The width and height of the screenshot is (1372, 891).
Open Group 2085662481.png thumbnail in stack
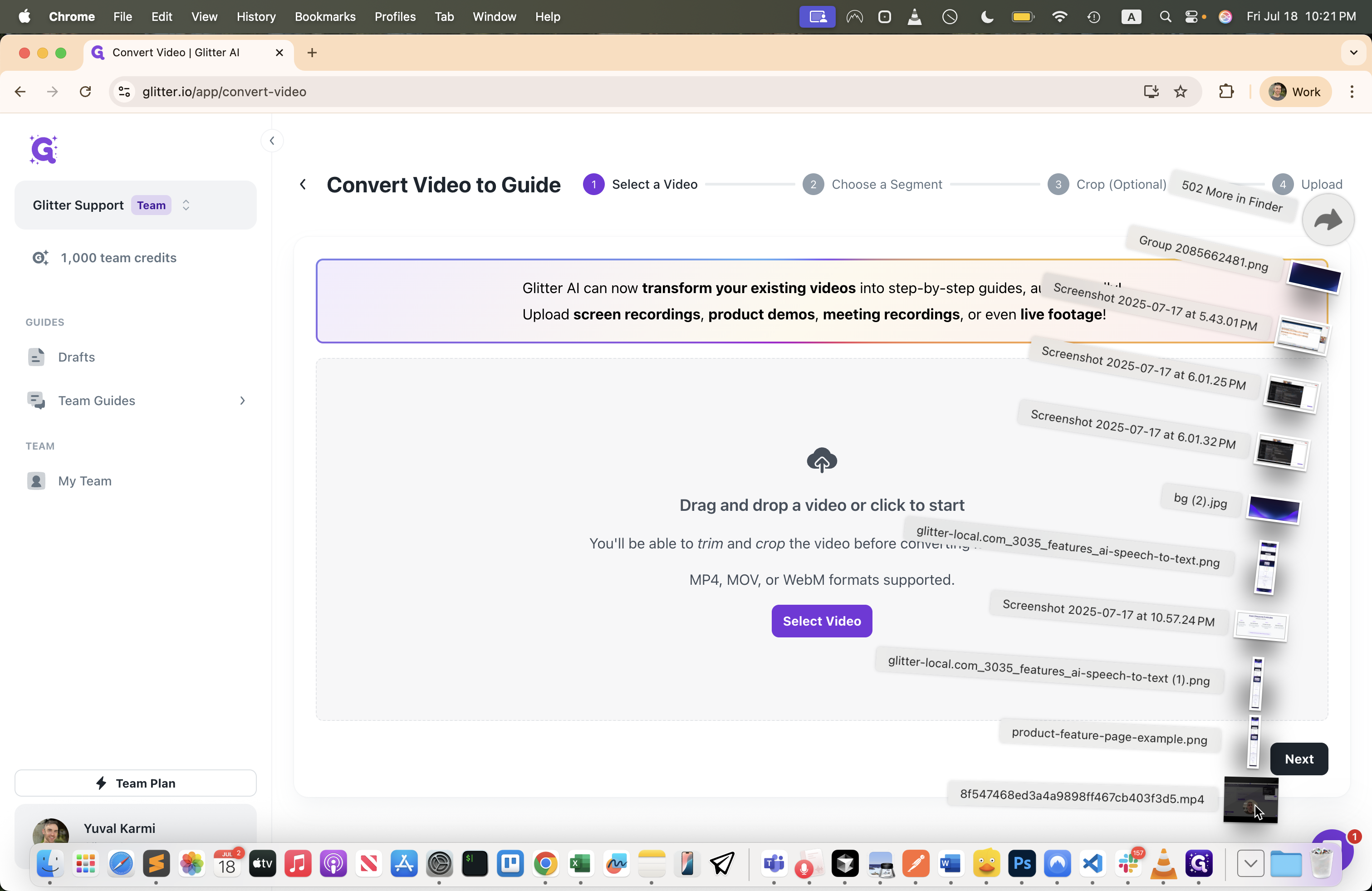(x=1314, y=277)
